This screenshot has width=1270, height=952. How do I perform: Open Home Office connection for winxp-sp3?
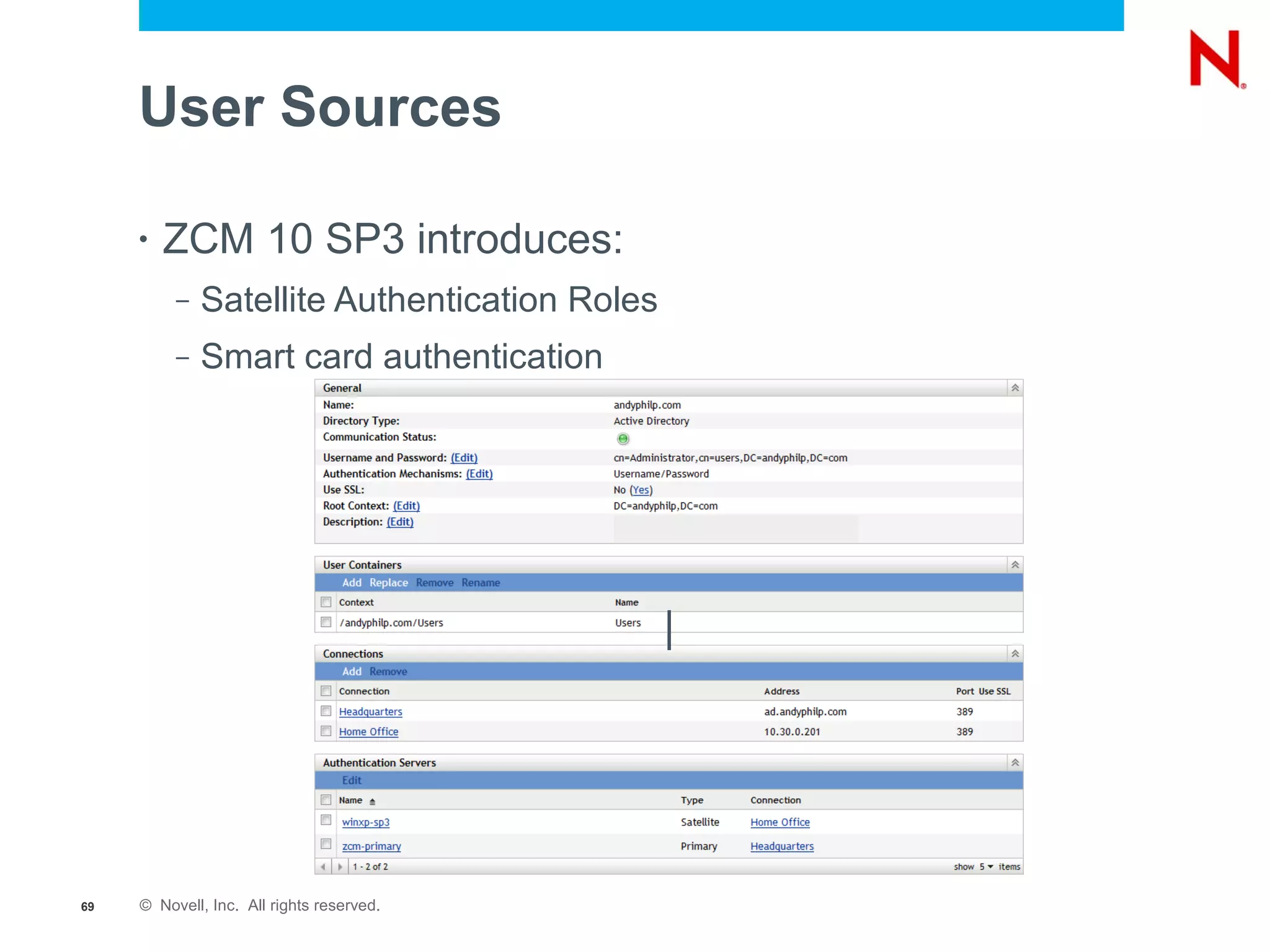click(780, 822)
